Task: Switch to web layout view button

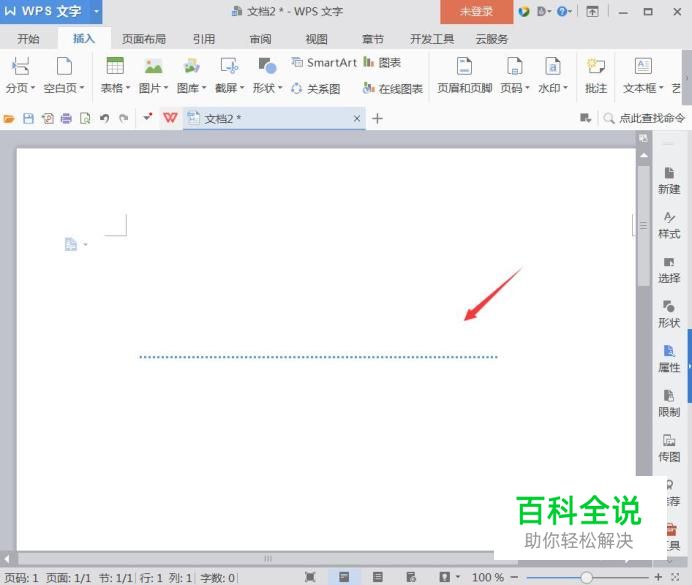Action: tap(411, 577)
